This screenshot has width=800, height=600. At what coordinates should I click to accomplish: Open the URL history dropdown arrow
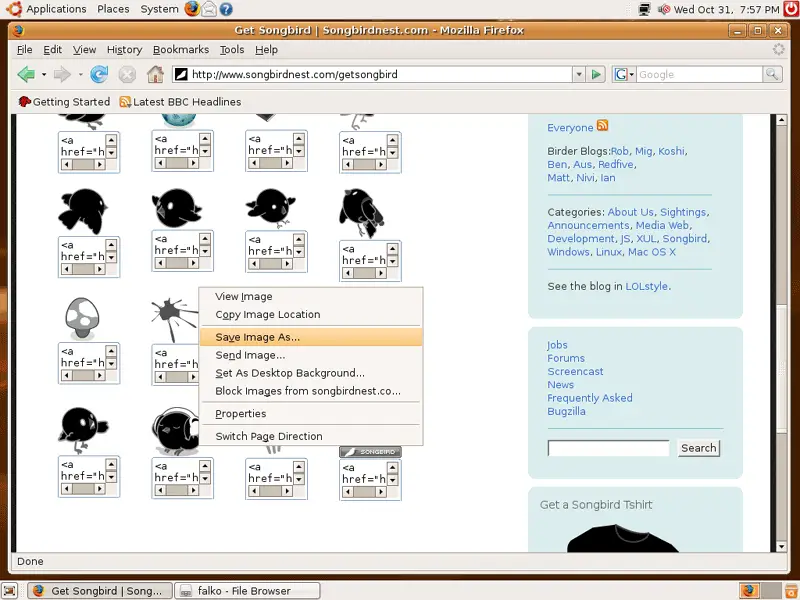pyautogui.click(x=578, y=74)
